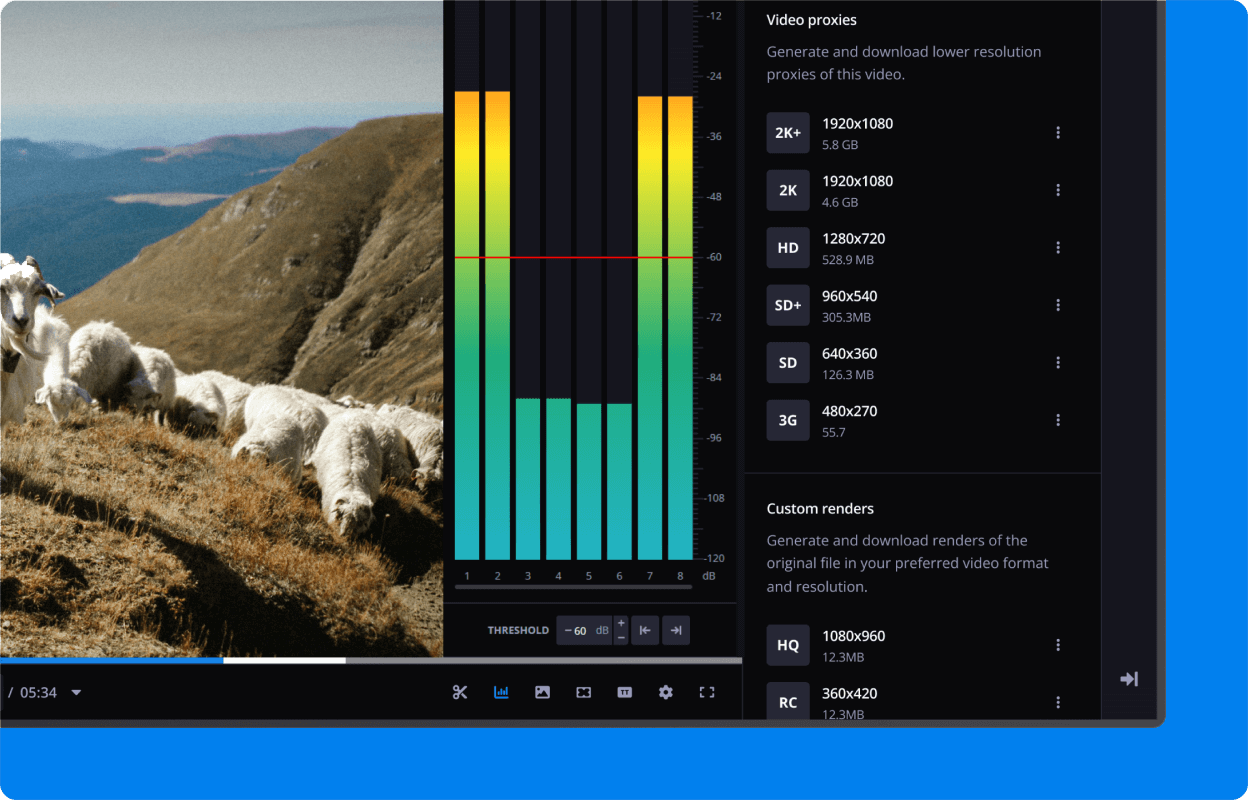Collapse the right side panel

(1129, 679)
